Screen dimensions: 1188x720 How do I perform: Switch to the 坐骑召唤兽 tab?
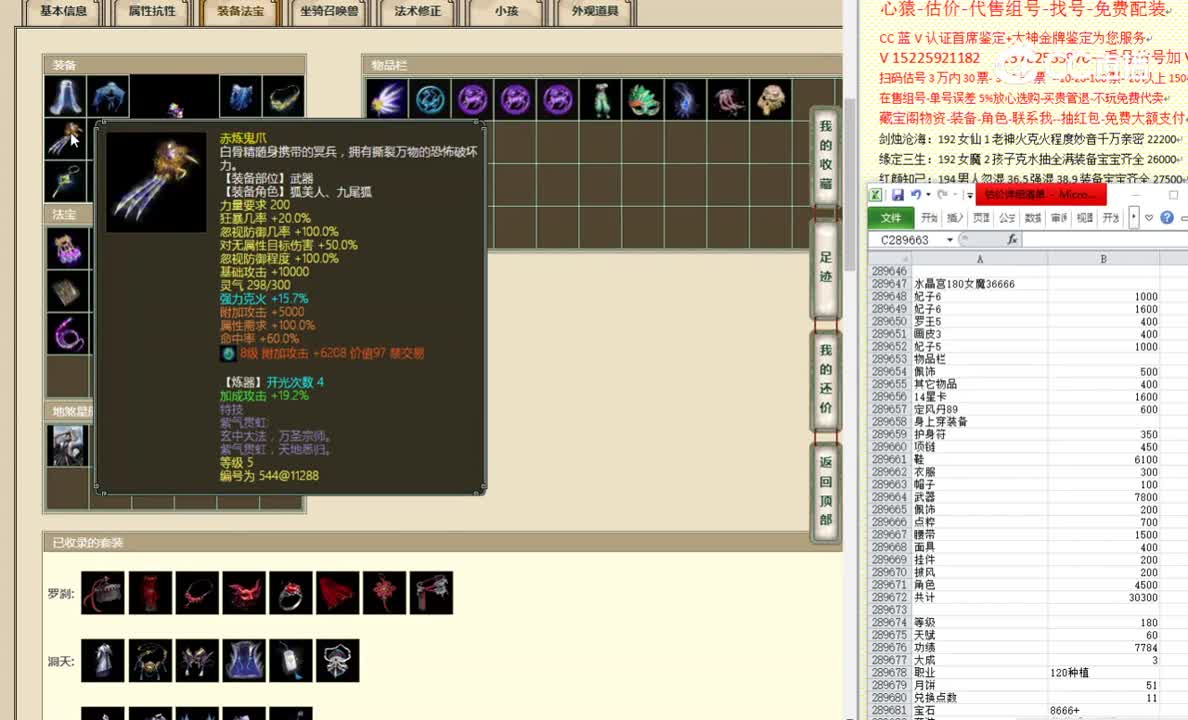(x=329, y=11)
